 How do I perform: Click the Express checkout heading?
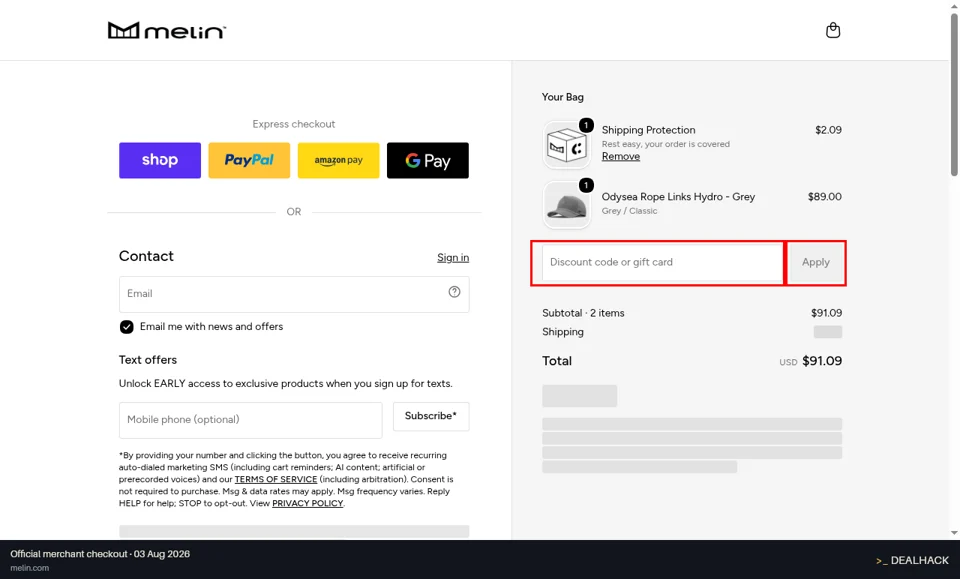[x=294, y=124]
